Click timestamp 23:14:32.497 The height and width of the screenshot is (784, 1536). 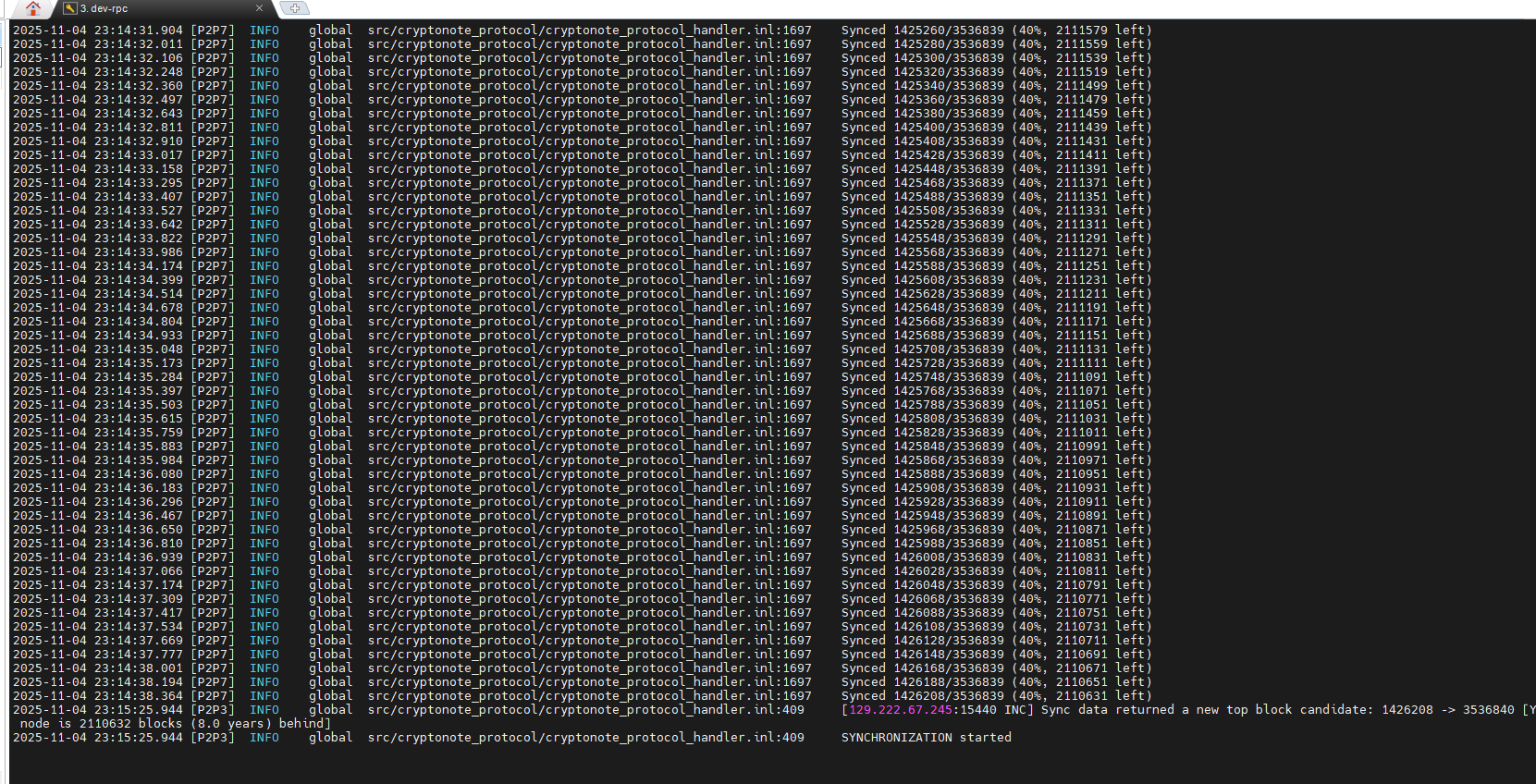pyautogui.click(x=139, y=100)
